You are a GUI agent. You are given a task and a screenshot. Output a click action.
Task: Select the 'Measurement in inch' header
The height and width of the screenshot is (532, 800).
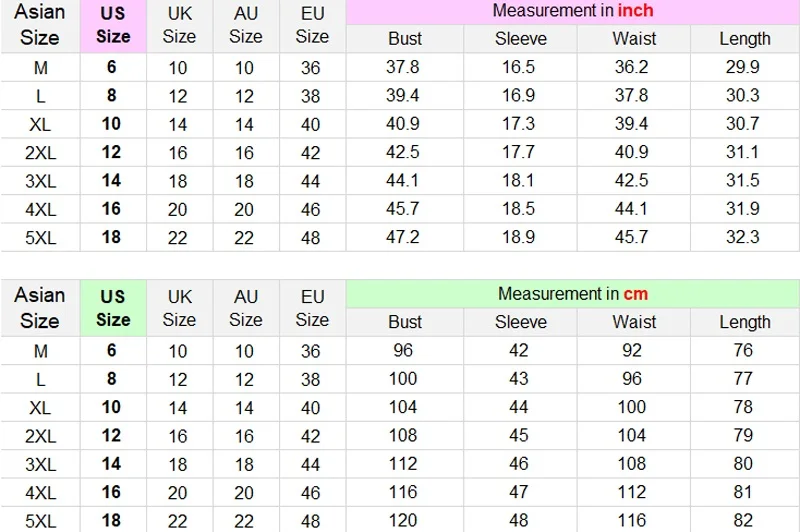coord(572,11)
